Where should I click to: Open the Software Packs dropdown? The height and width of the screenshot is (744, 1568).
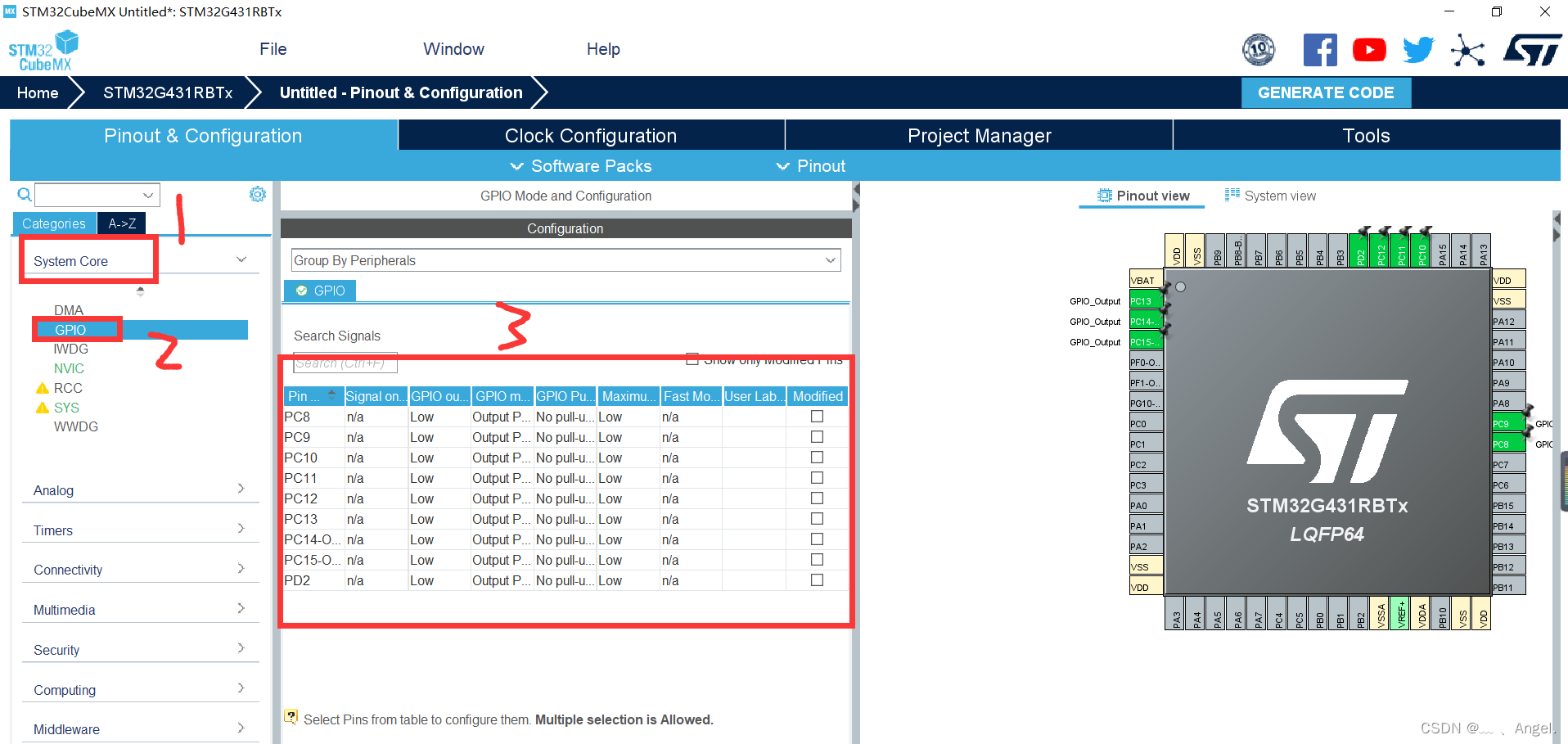[581, 166]
